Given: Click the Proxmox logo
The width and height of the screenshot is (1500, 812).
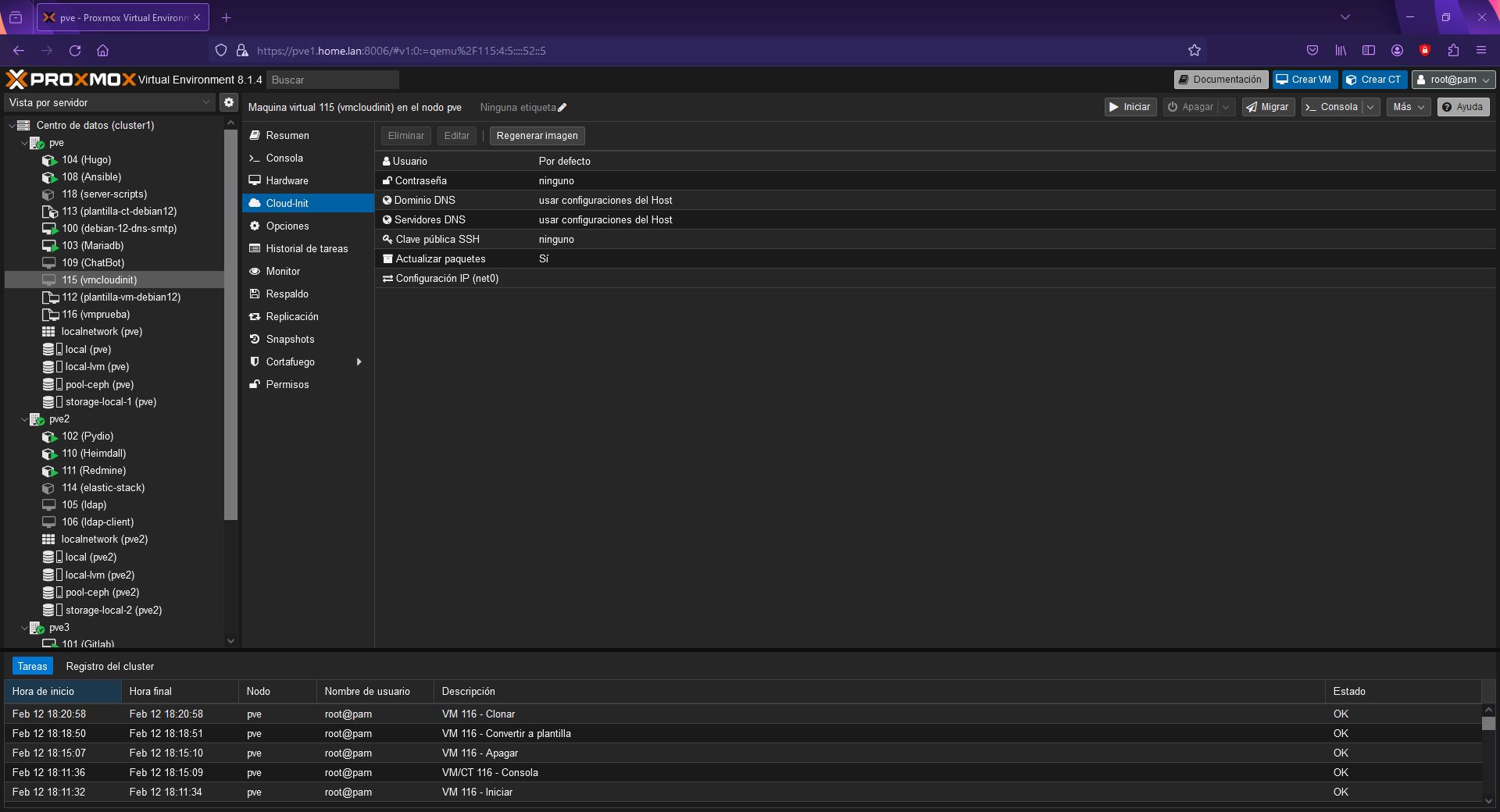Looking at the screenshot, I should pos(71,80).
